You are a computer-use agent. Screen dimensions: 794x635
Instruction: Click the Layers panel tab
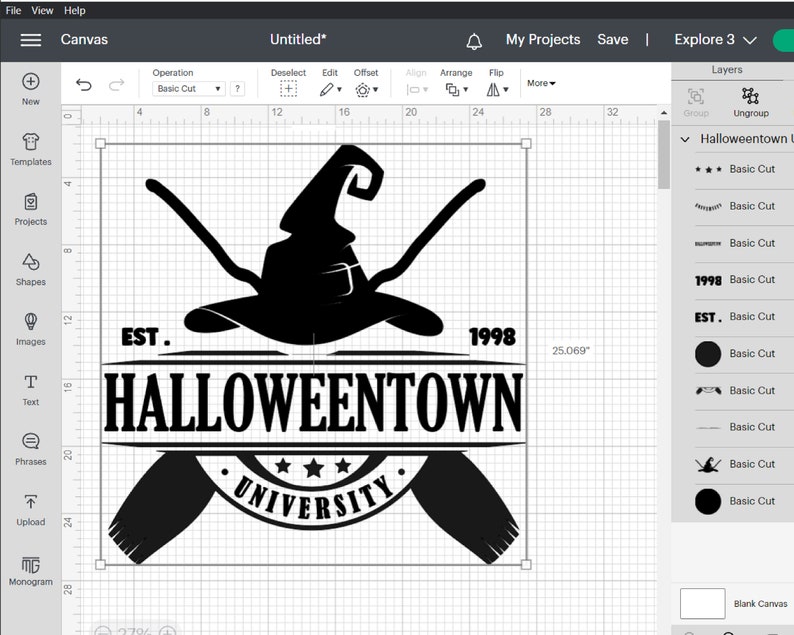(x=727, y=70)
